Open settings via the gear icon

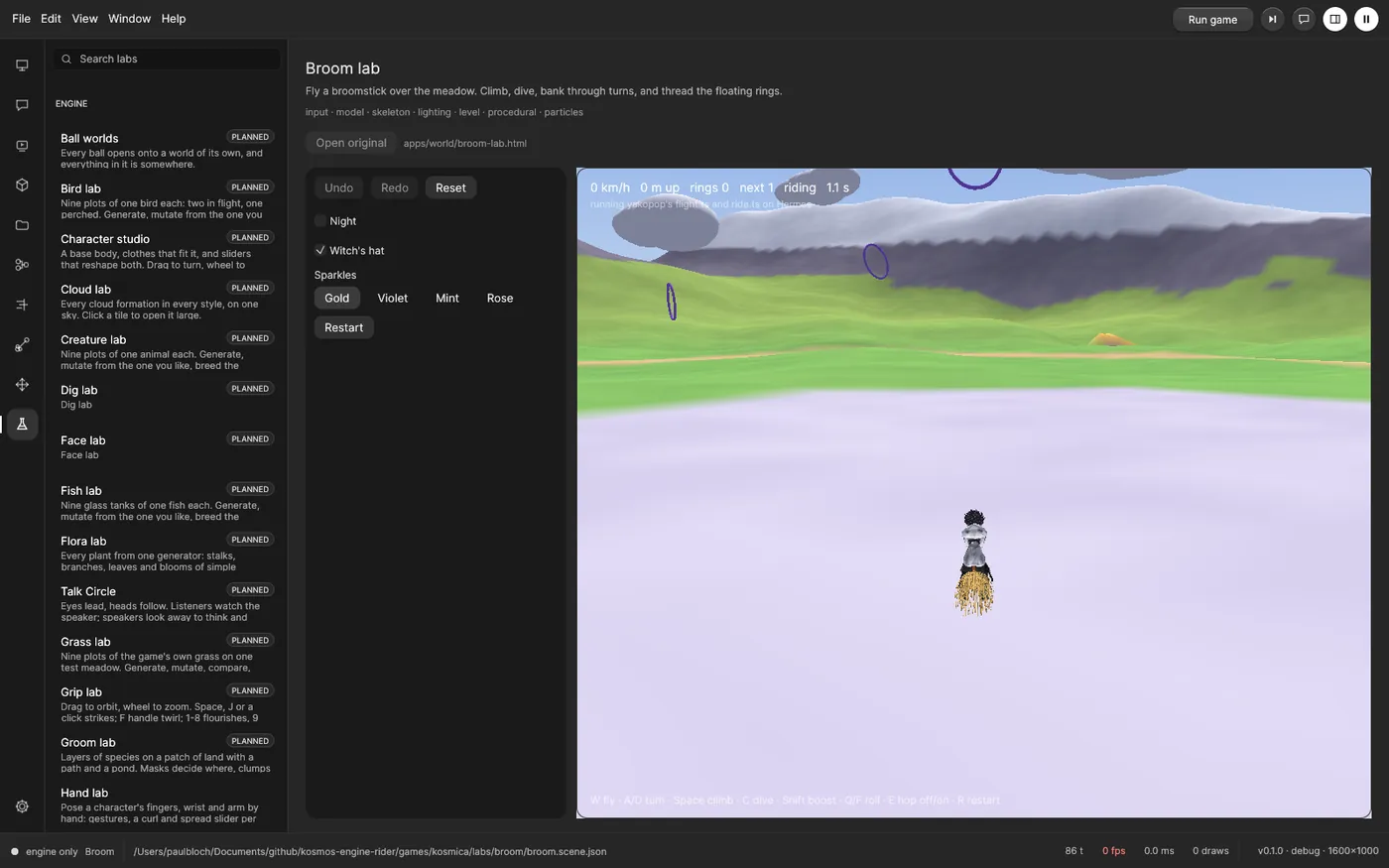point(22,806)
